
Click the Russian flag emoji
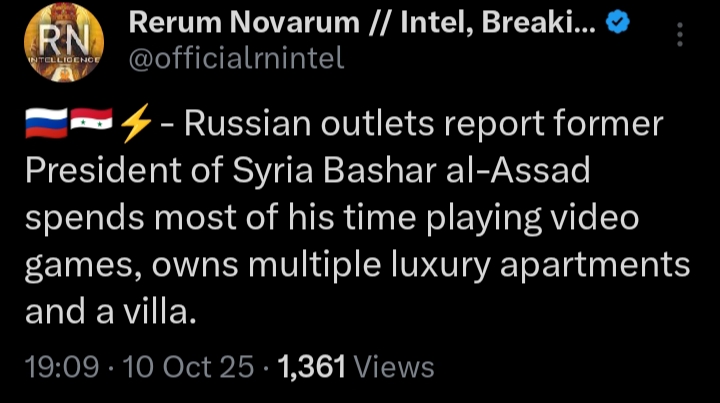pos(46,124)
